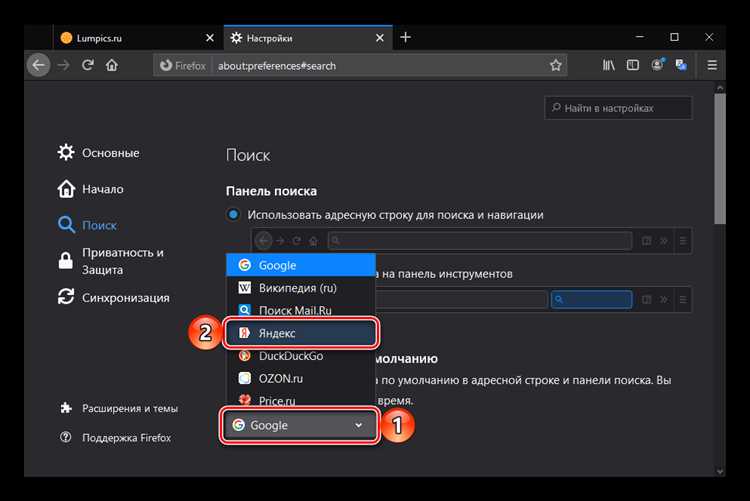The image size is (750, 501).
Task: Open the home page via house icon
Action: tap(112, 65)
